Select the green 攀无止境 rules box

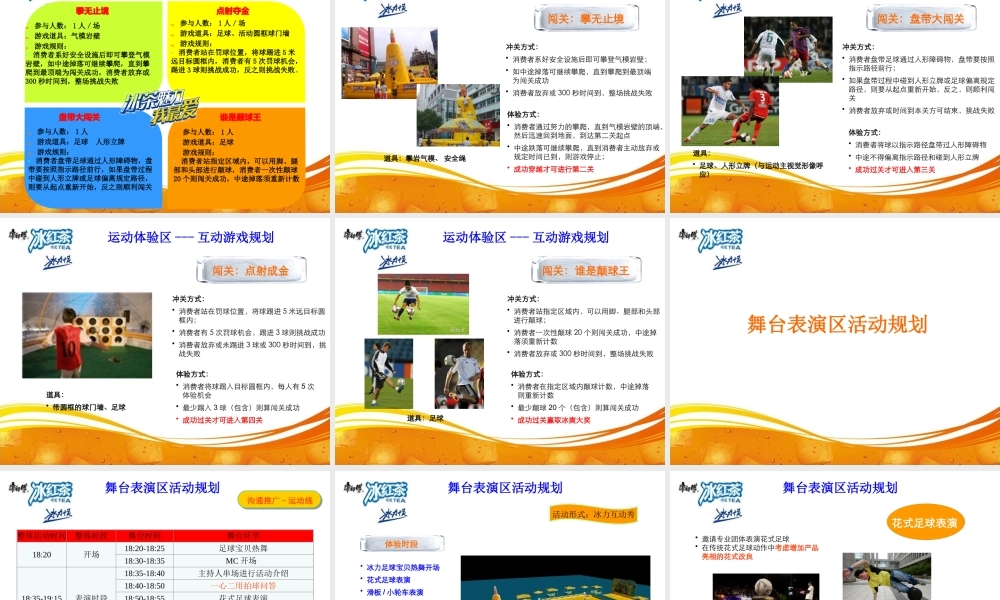pos(93,51)
